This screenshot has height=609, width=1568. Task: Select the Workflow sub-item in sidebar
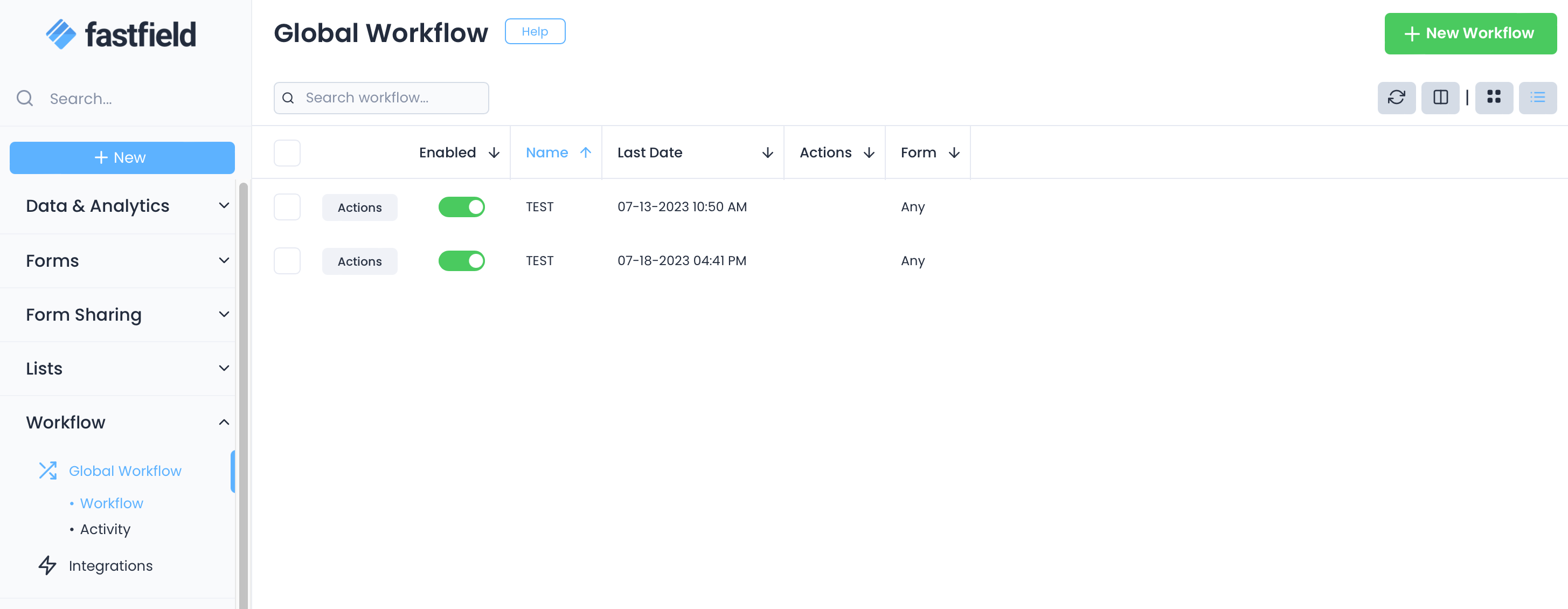tap(111, 502)
